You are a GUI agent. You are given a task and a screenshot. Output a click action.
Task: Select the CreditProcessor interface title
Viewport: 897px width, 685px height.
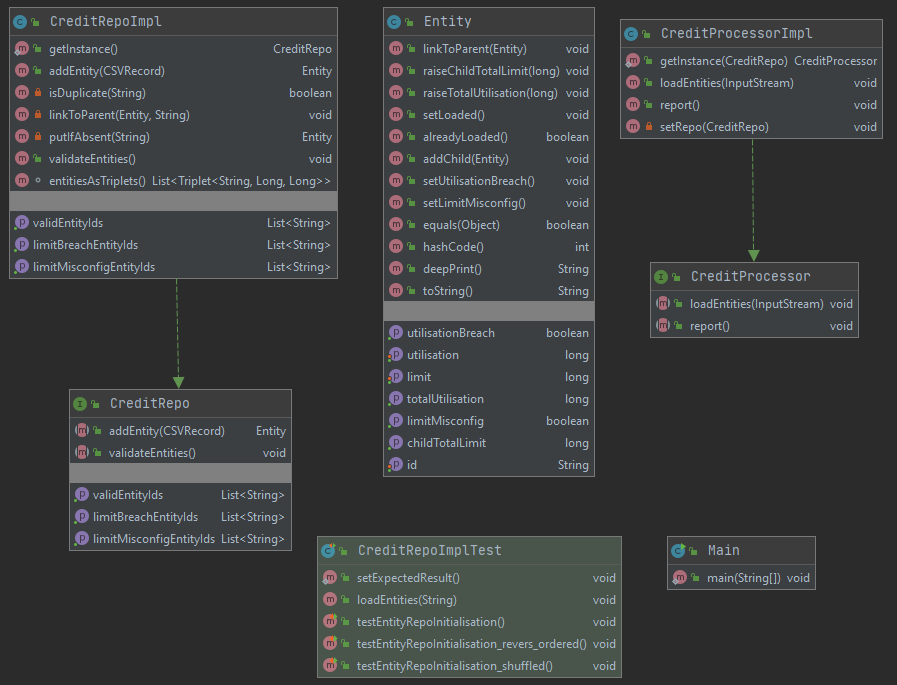(x=751, y=277)
